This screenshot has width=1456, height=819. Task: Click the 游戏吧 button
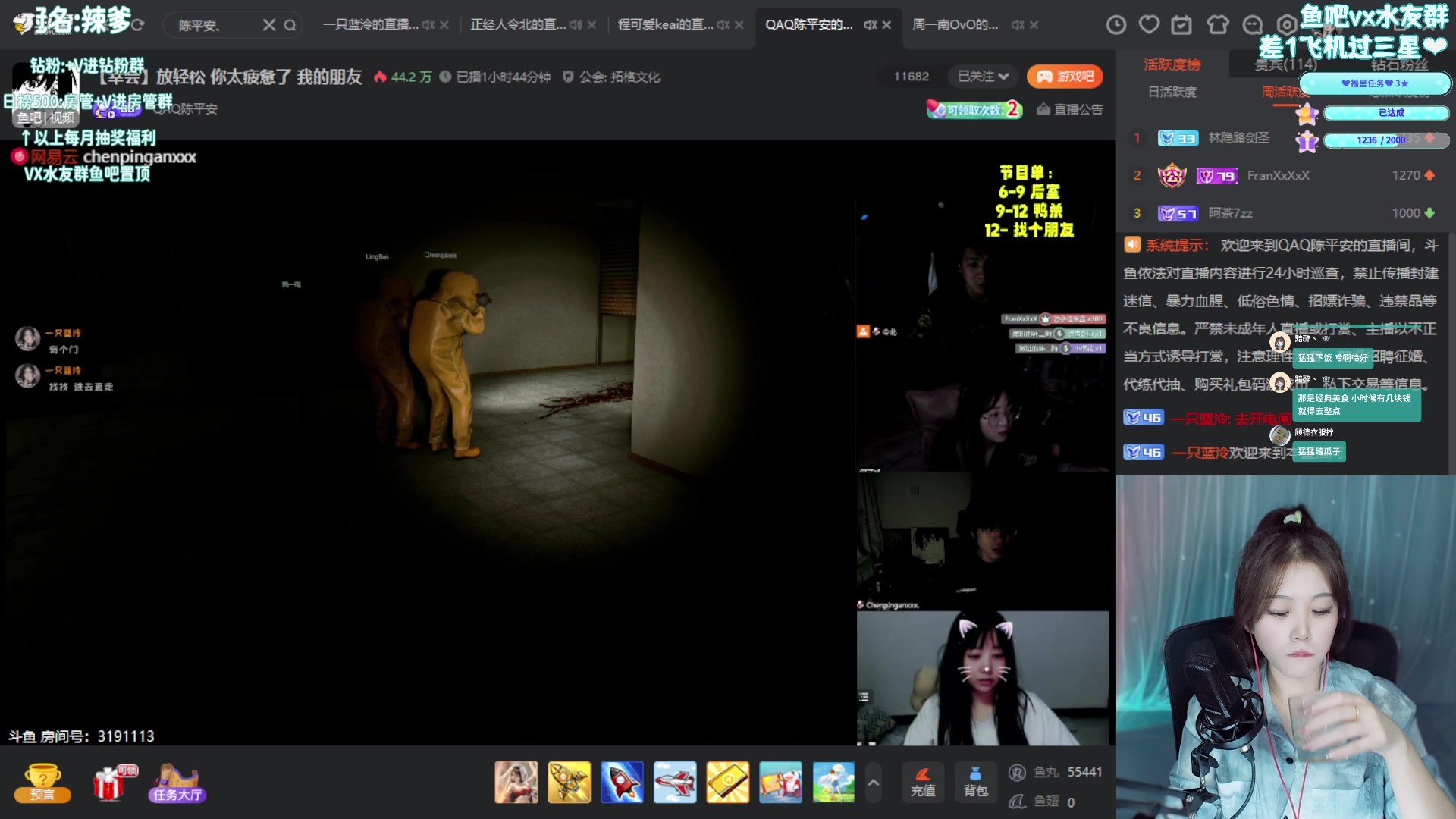(x=1065, y=76)
